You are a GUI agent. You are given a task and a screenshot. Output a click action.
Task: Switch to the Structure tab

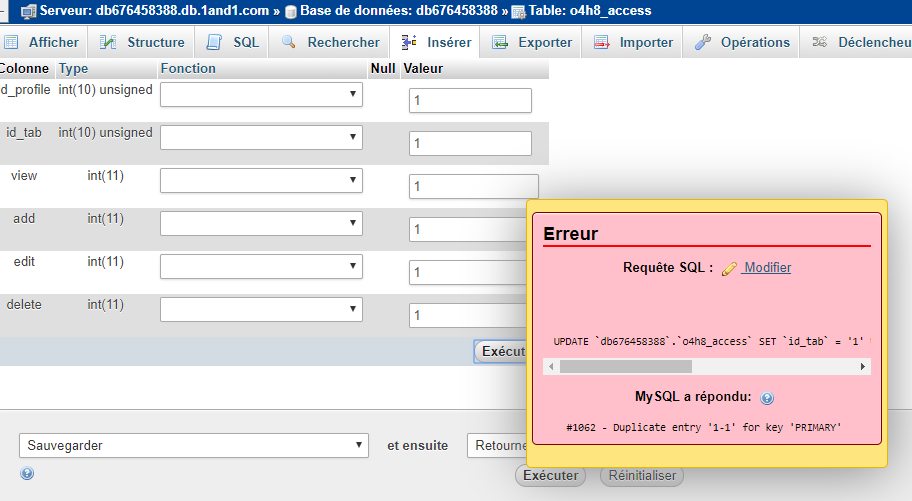click(141, 42)
